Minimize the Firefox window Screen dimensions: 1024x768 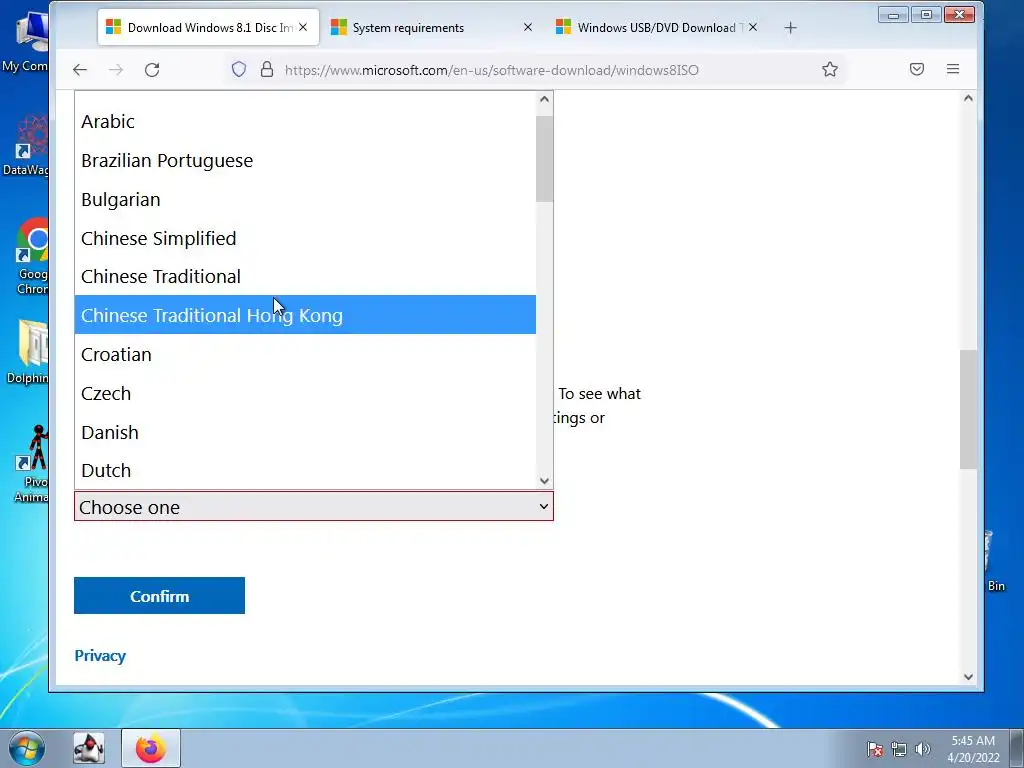[893, 14]
